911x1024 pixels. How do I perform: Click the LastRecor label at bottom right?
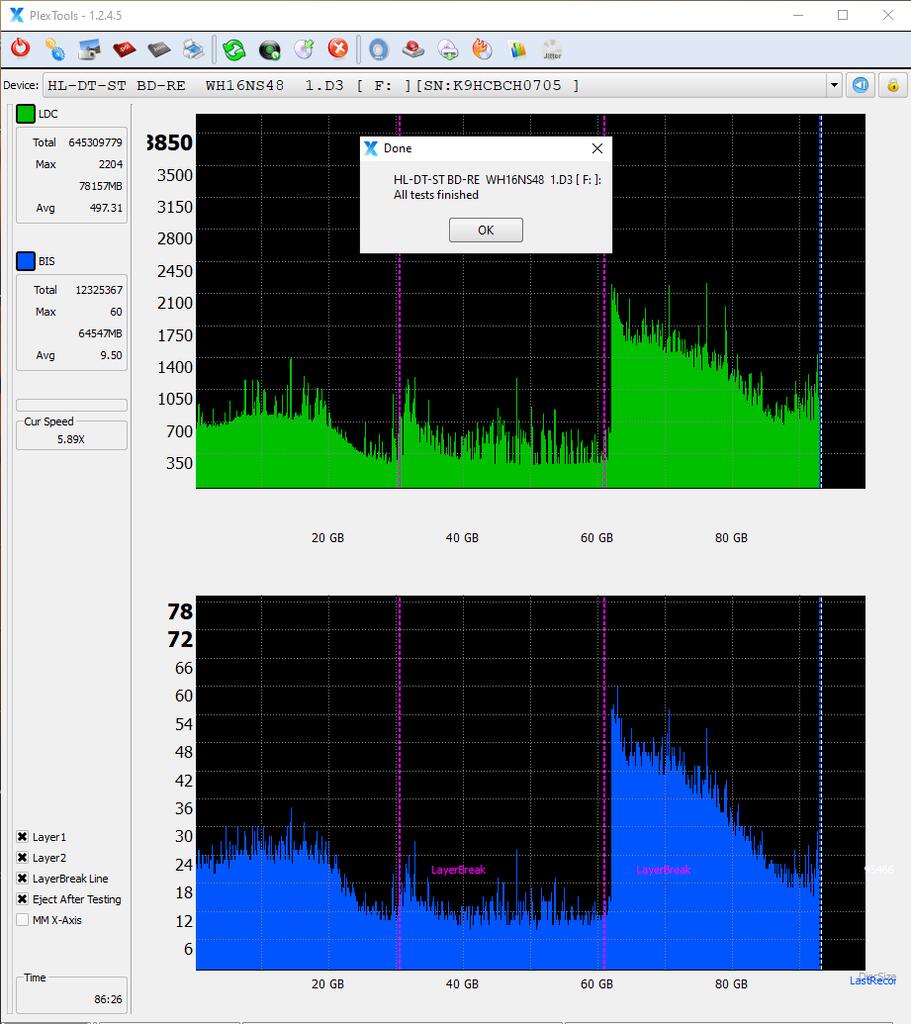[x=872, y=981]
